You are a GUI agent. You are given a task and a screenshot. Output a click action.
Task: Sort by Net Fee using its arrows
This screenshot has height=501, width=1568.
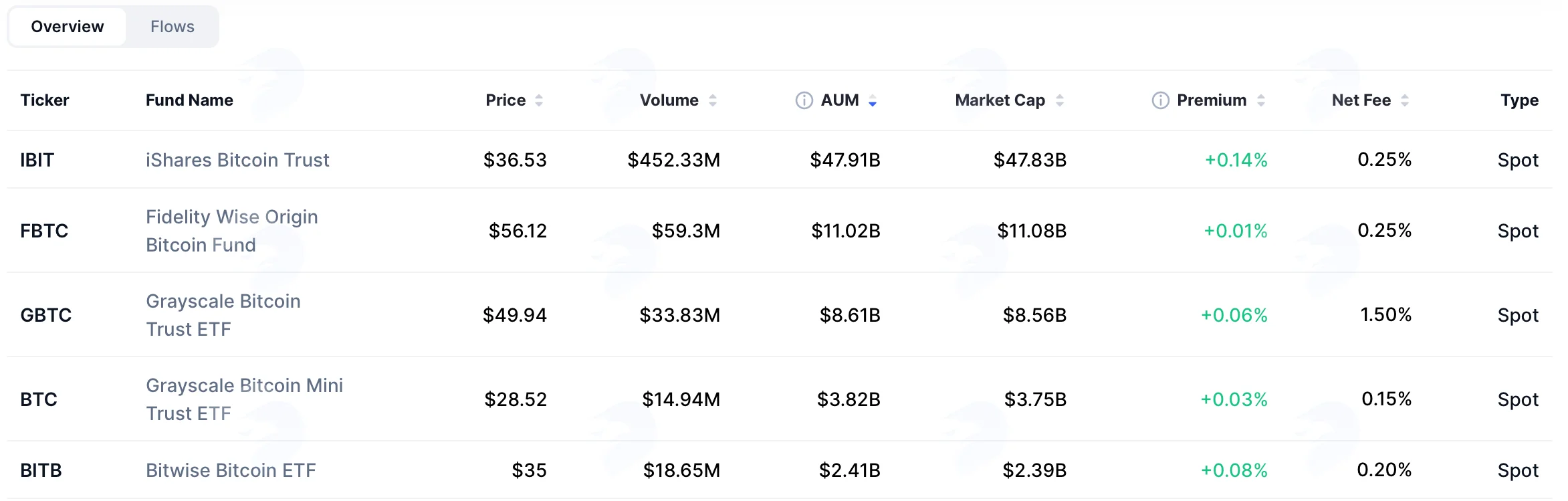1405,100
